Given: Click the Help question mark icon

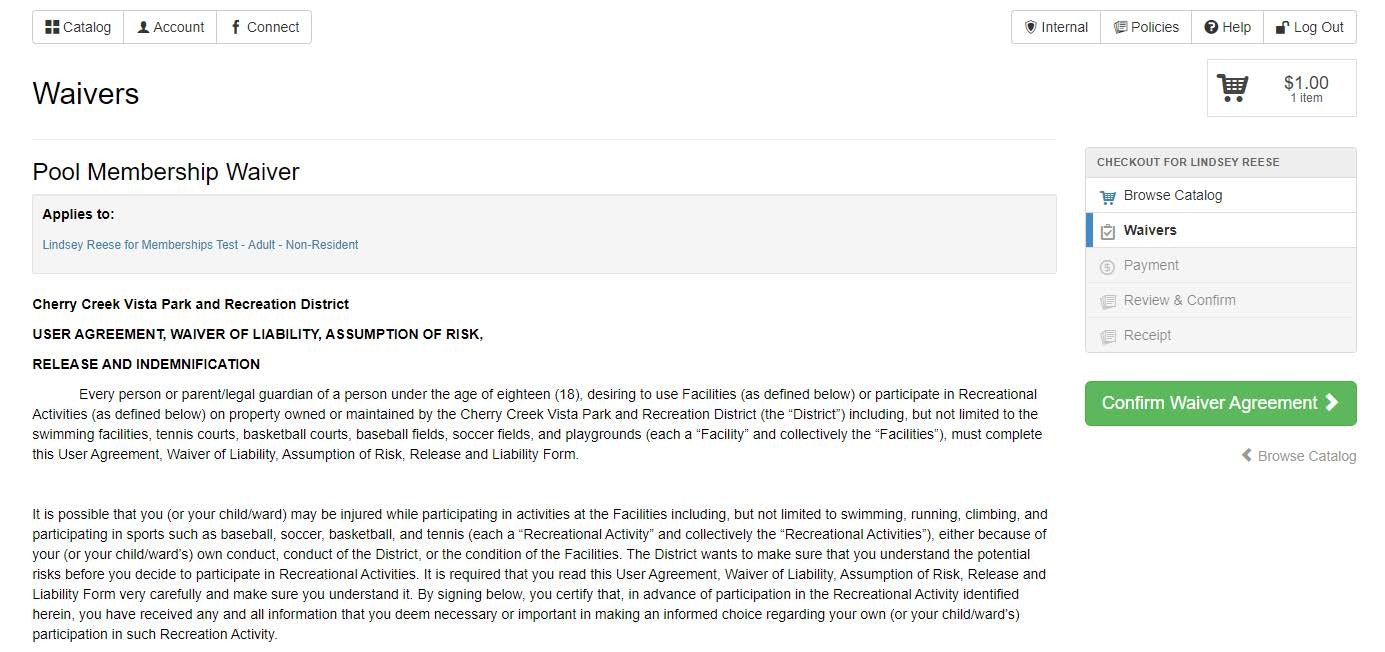Looking at the screenshot, I should click(1211, 27).
